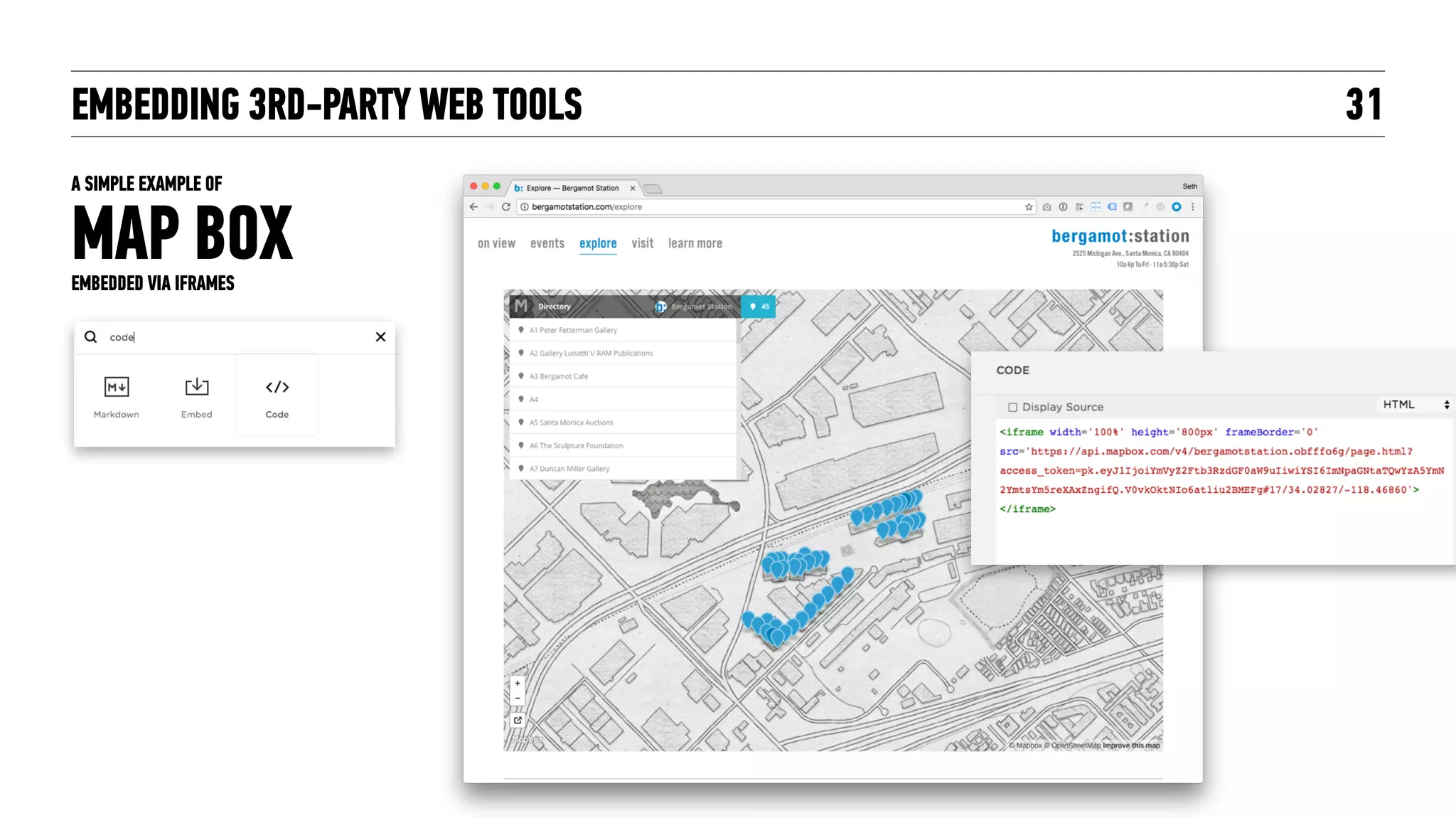The width and height of the screenshot is (1456, 818).
Task: Open the Chrome three-dot menu
Action: click(x=1193, y=207)
